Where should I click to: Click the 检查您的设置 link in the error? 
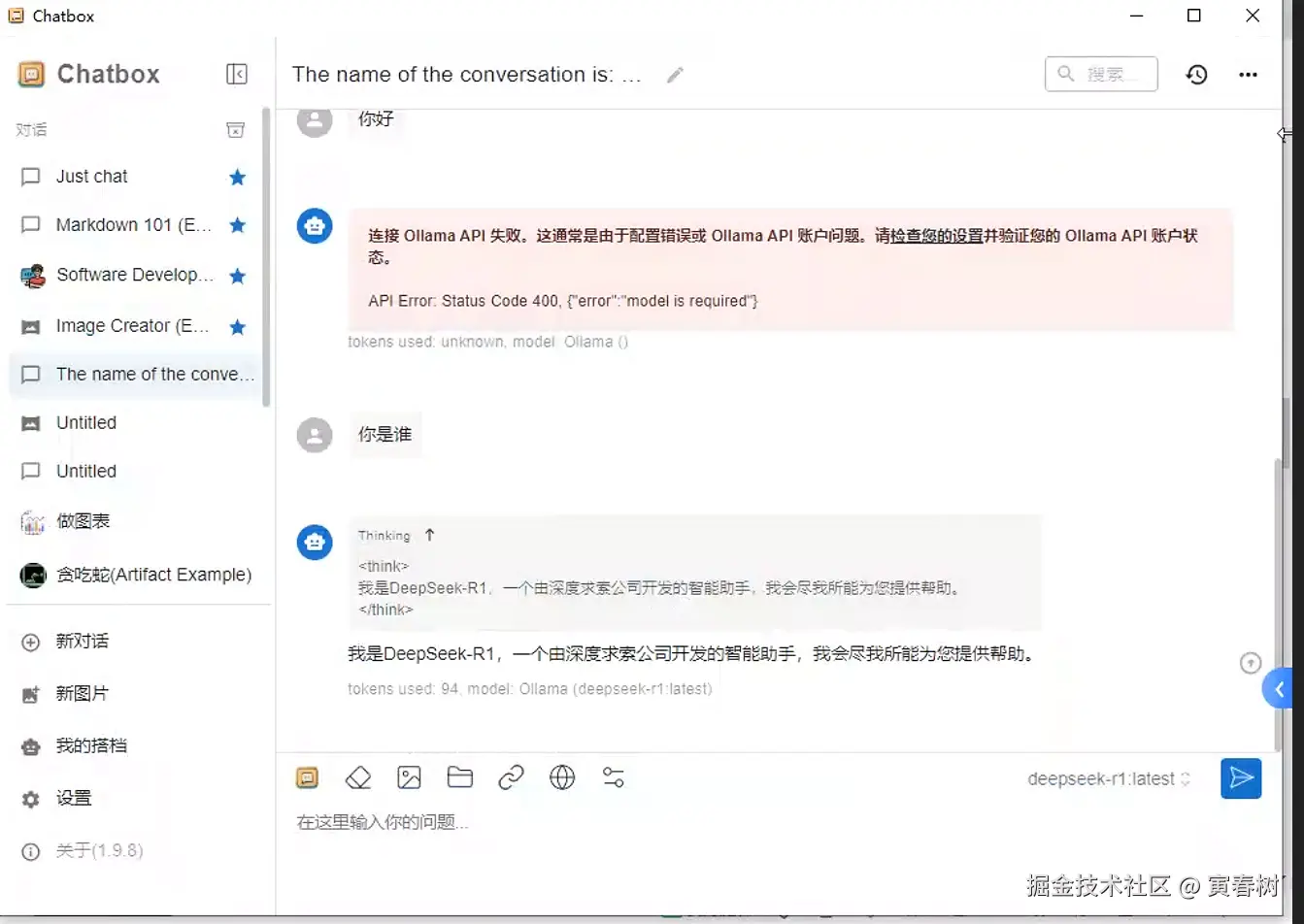point(937,235)
